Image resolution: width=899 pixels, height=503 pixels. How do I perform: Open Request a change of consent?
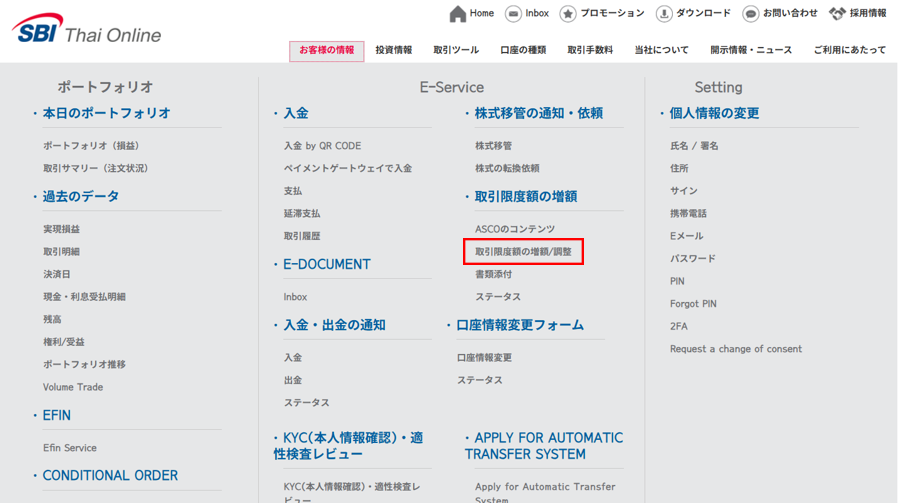click(736, 349)
